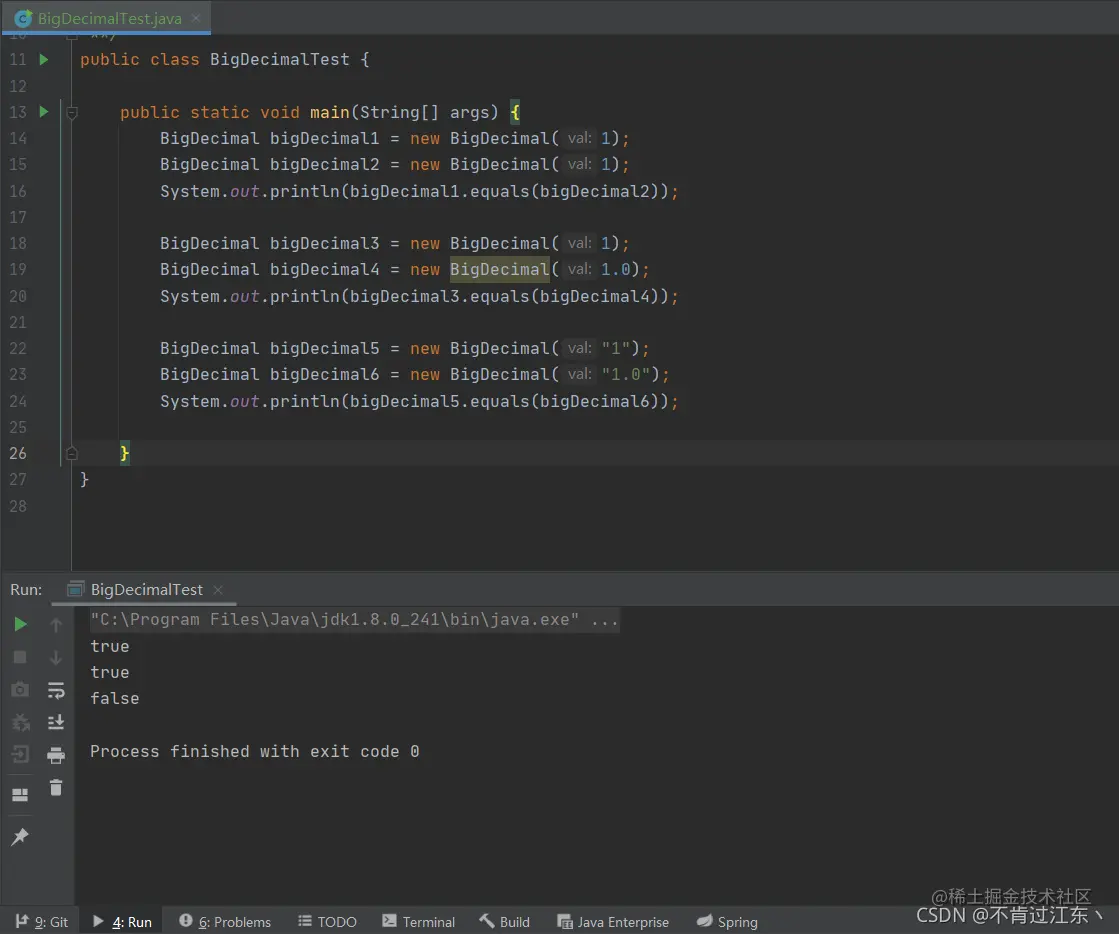Screen dimensions: 1119x934
Task: Click the restore layout icon
Action: pos(20,795)
